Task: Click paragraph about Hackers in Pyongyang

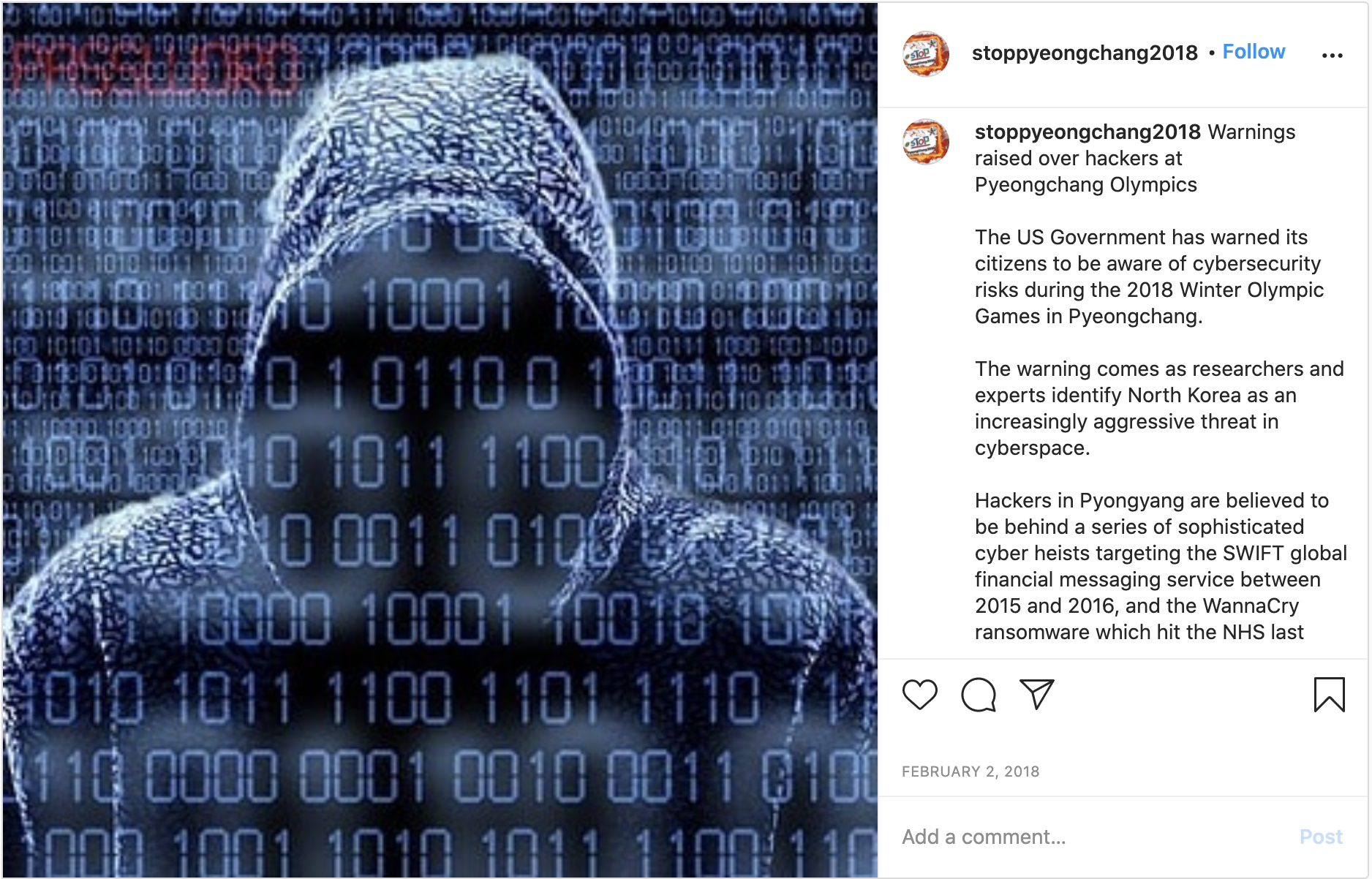Action: click(1161, 566)
